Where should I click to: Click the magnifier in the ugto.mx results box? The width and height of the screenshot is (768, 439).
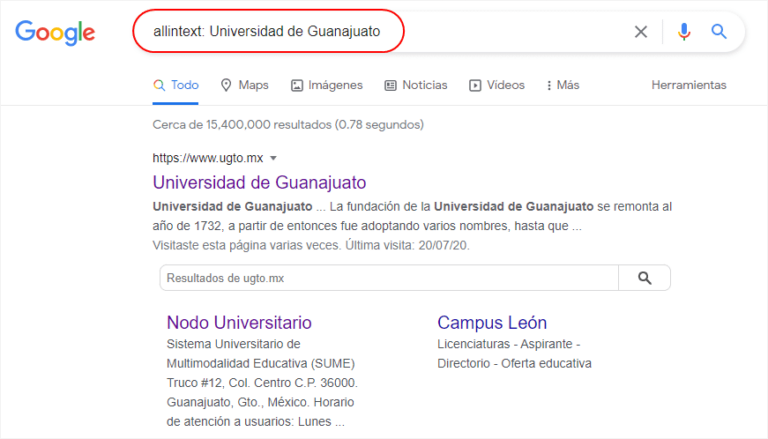point(645,278)
